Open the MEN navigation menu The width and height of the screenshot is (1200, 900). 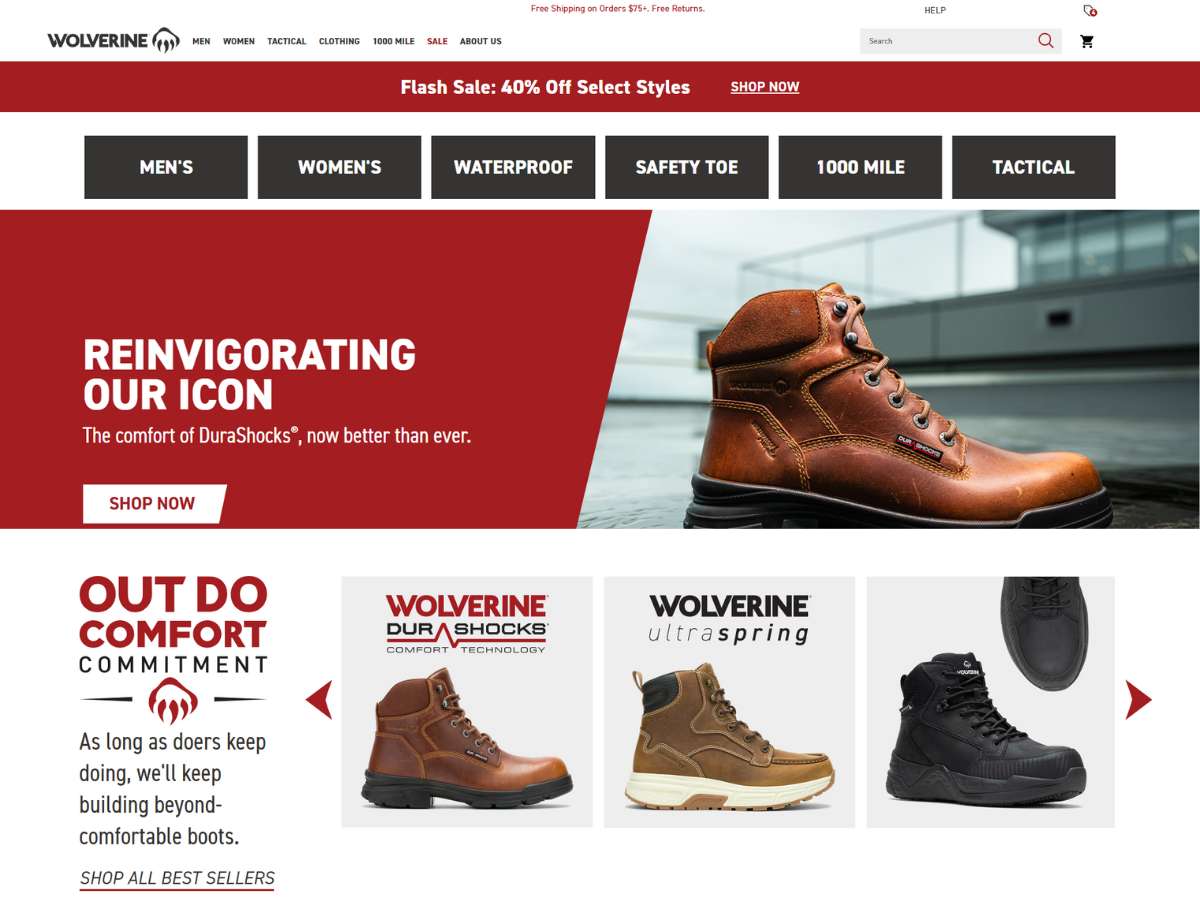201,41
